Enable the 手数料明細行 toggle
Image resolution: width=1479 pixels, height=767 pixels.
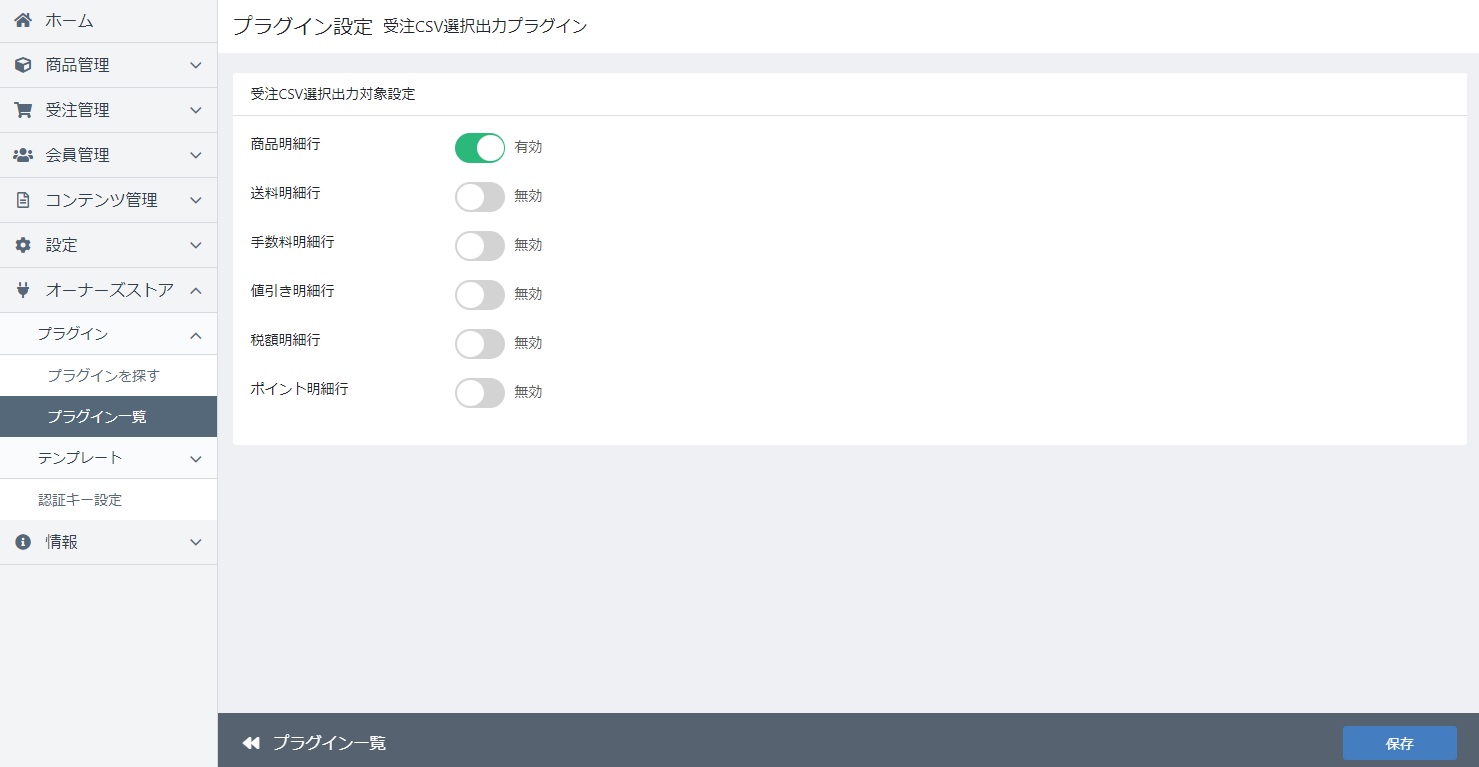480,245
